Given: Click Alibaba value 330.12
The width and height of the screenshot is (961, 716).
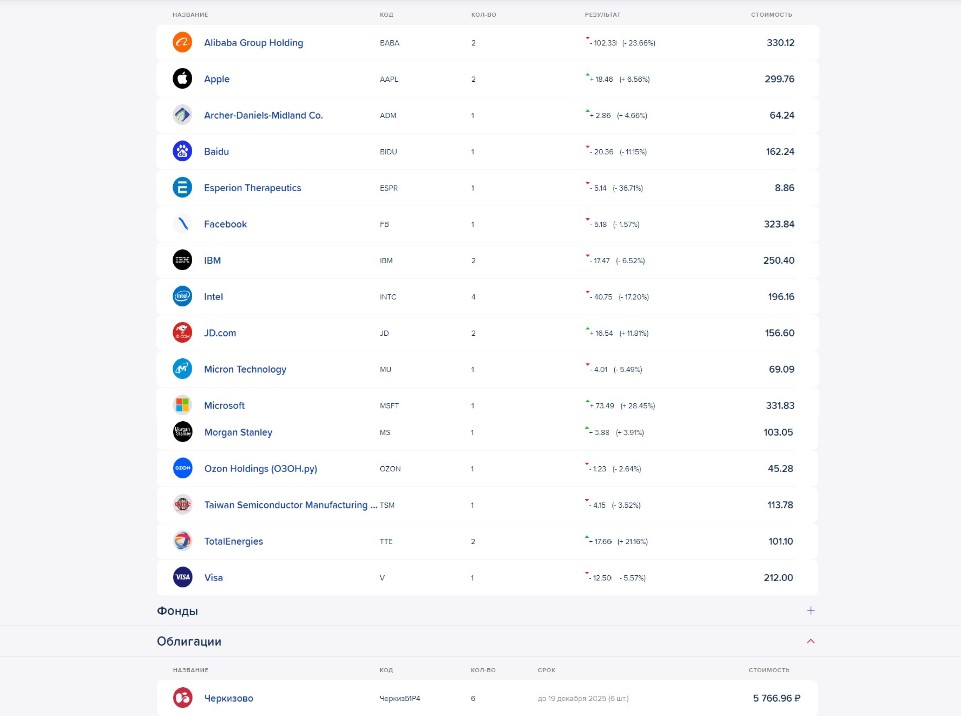Looking at the screenshot, I should click(x=780, y=43).
